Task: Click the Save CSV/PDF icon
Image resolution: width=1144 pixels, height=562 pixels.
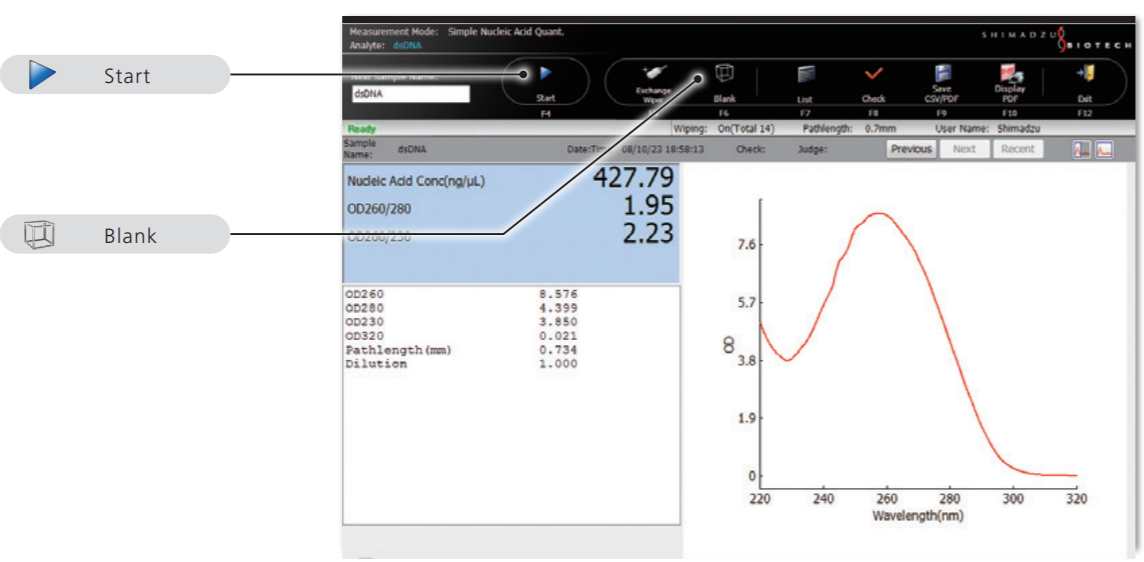Action: 942,74
